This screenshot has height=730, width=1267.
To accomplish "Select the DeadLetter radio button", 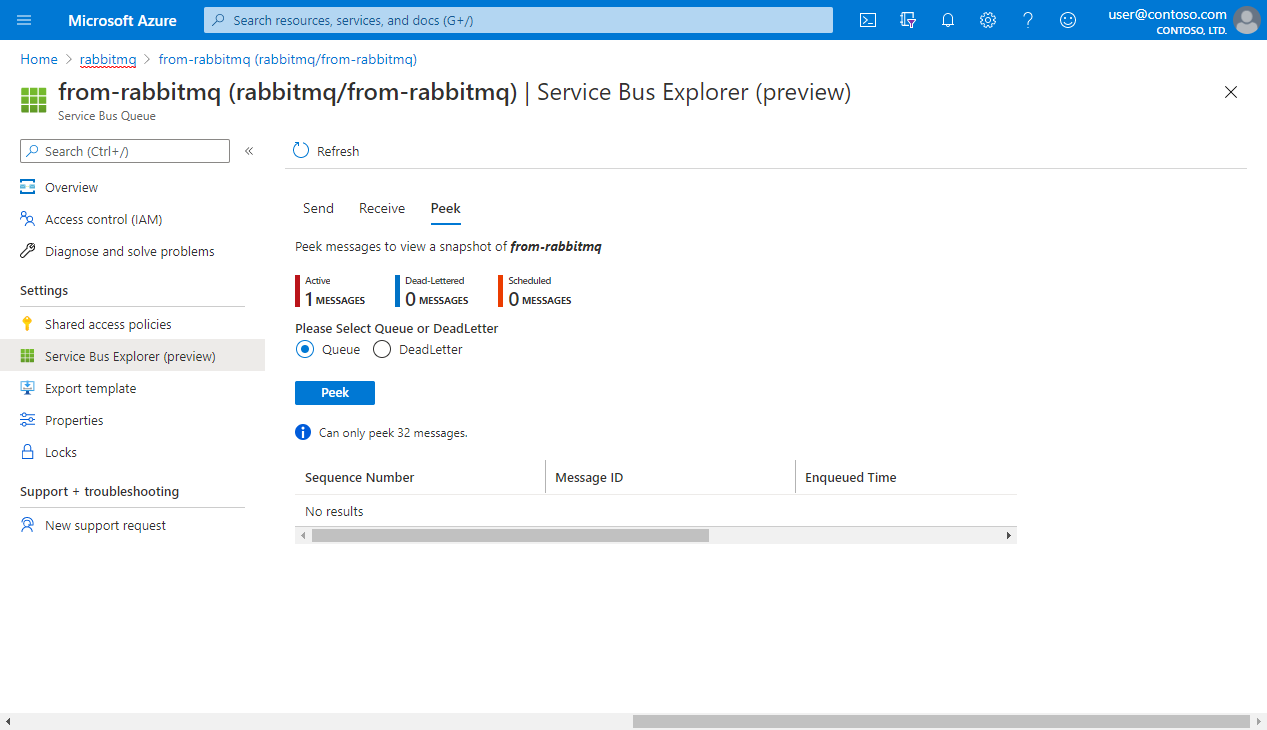I will 381,348.
